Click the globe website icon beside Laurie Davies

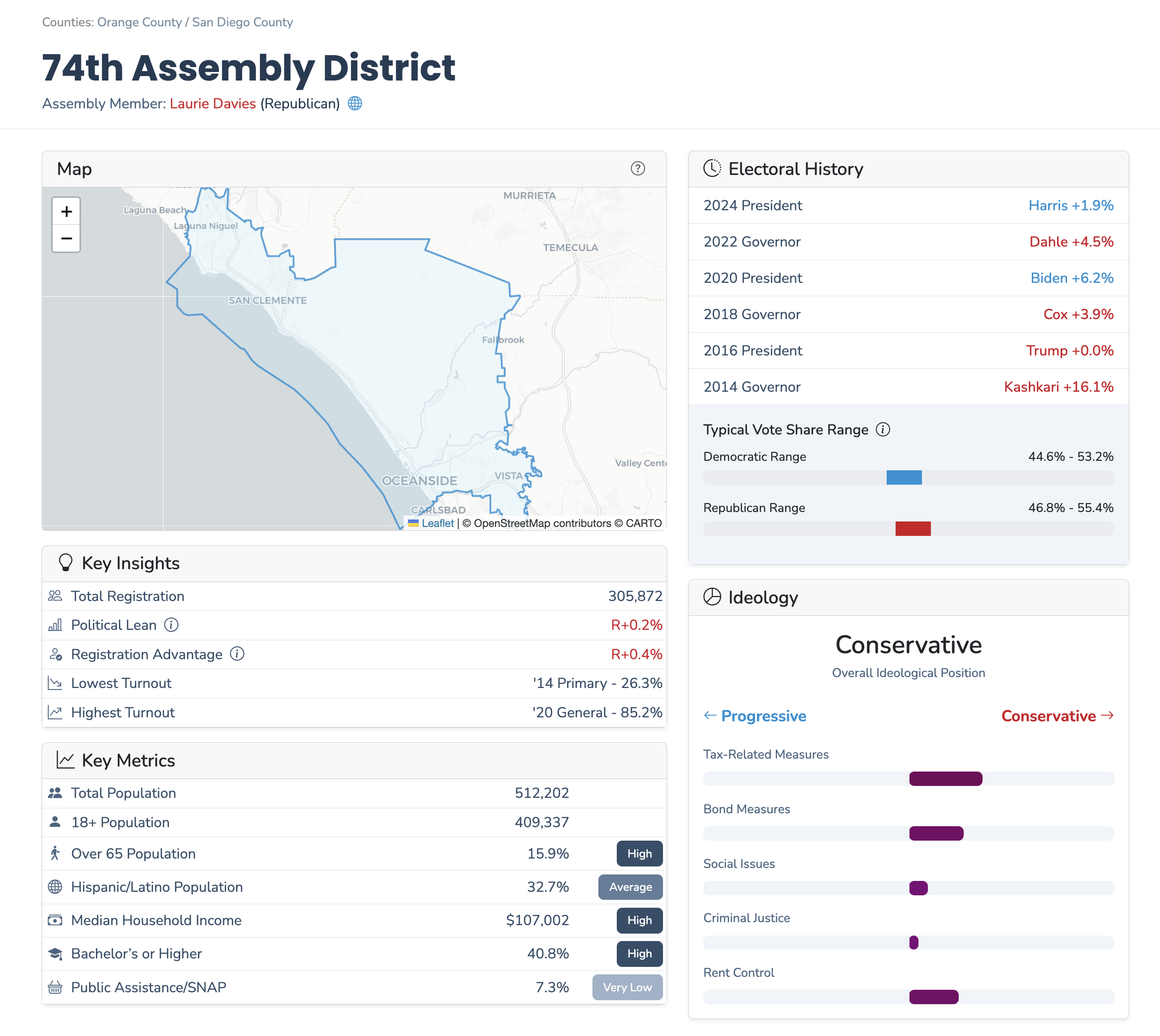(354, 103)
